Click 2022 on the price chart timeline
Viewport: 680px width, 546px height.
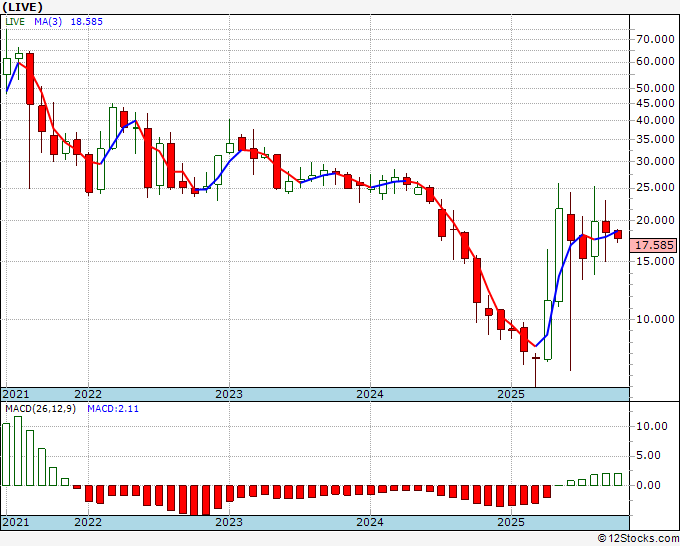tap(88, 394)
